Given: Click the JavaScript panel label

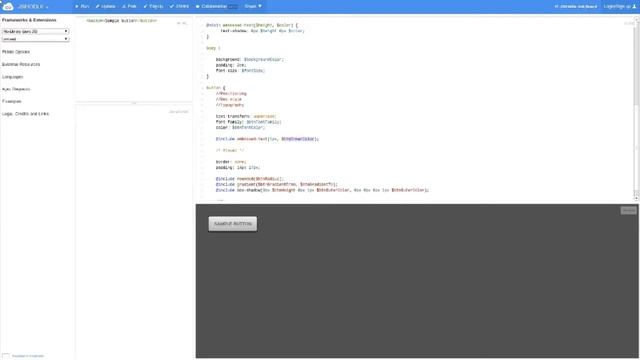Looking at the screenshot, I should 179,111.
